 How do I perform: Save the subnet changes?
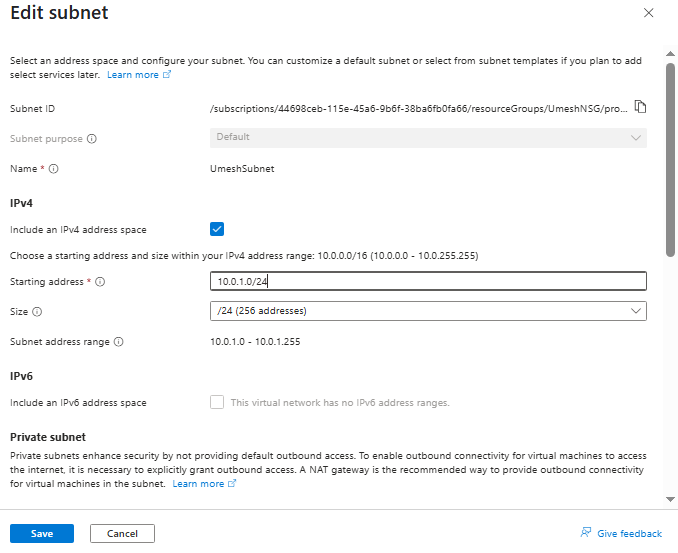click(x=42, y=534)
